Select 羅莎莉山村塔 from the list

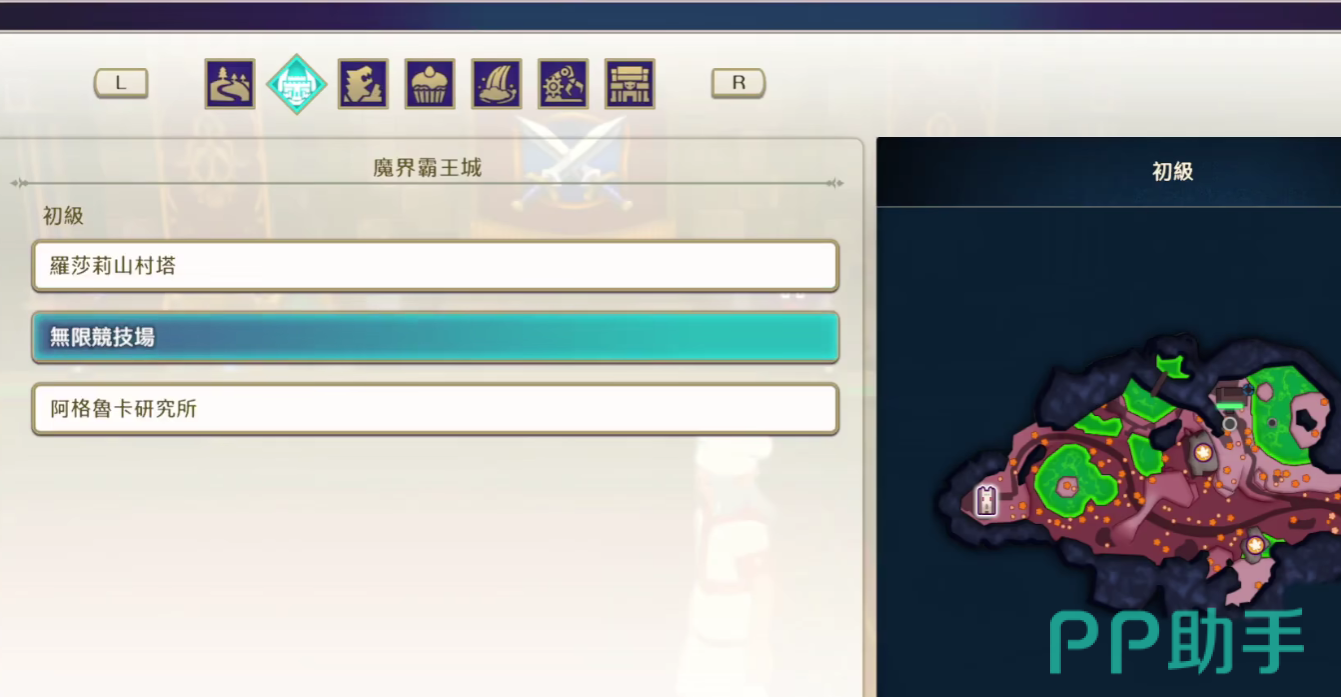point(435,266)
